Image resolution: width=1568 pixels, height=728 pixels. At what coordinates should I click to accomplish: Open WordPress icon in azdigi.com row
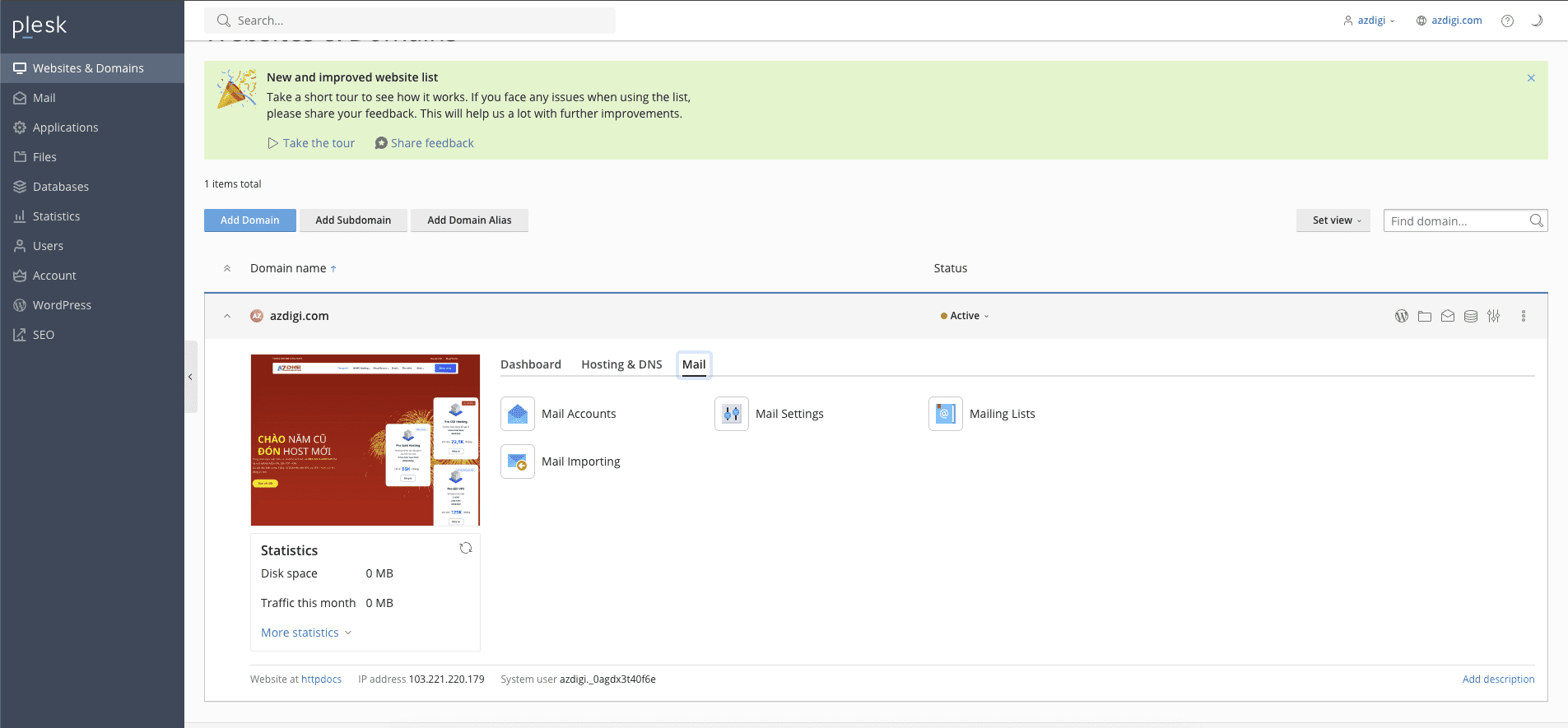[1401, 316]
